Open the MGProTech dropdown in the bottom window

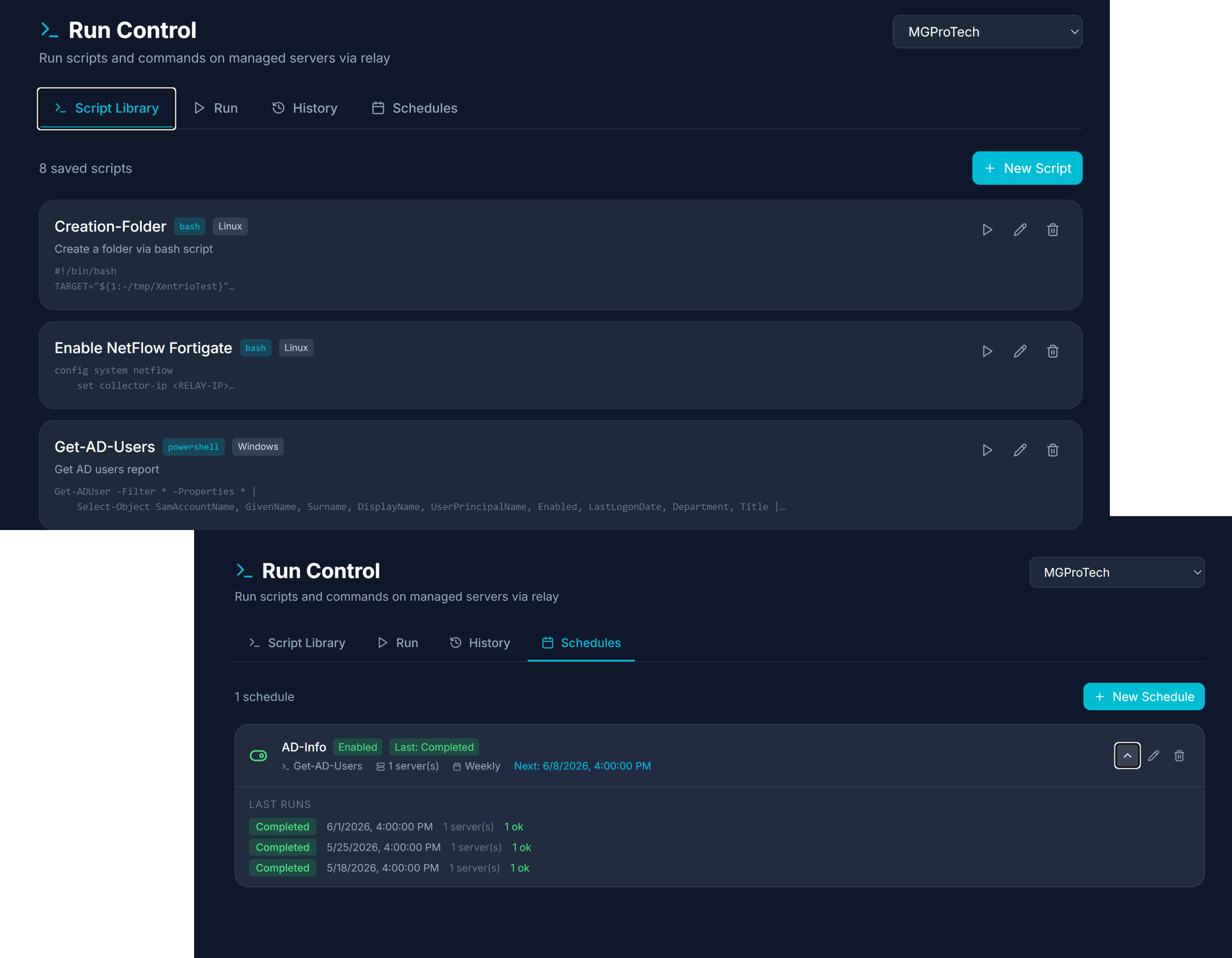click(1116, 572)
